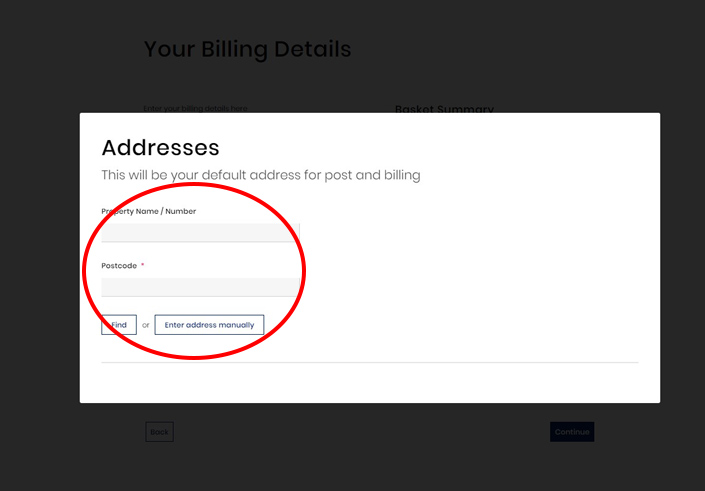
Task: Click the dimmed Back button
Action: (x=159, y=432)
